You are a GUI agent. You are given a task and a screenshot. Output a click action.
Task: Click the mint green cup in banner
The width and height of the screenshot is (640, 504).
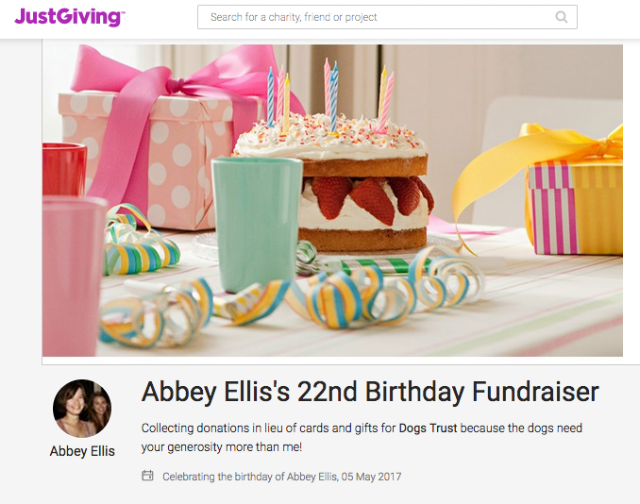coord(256,224)
